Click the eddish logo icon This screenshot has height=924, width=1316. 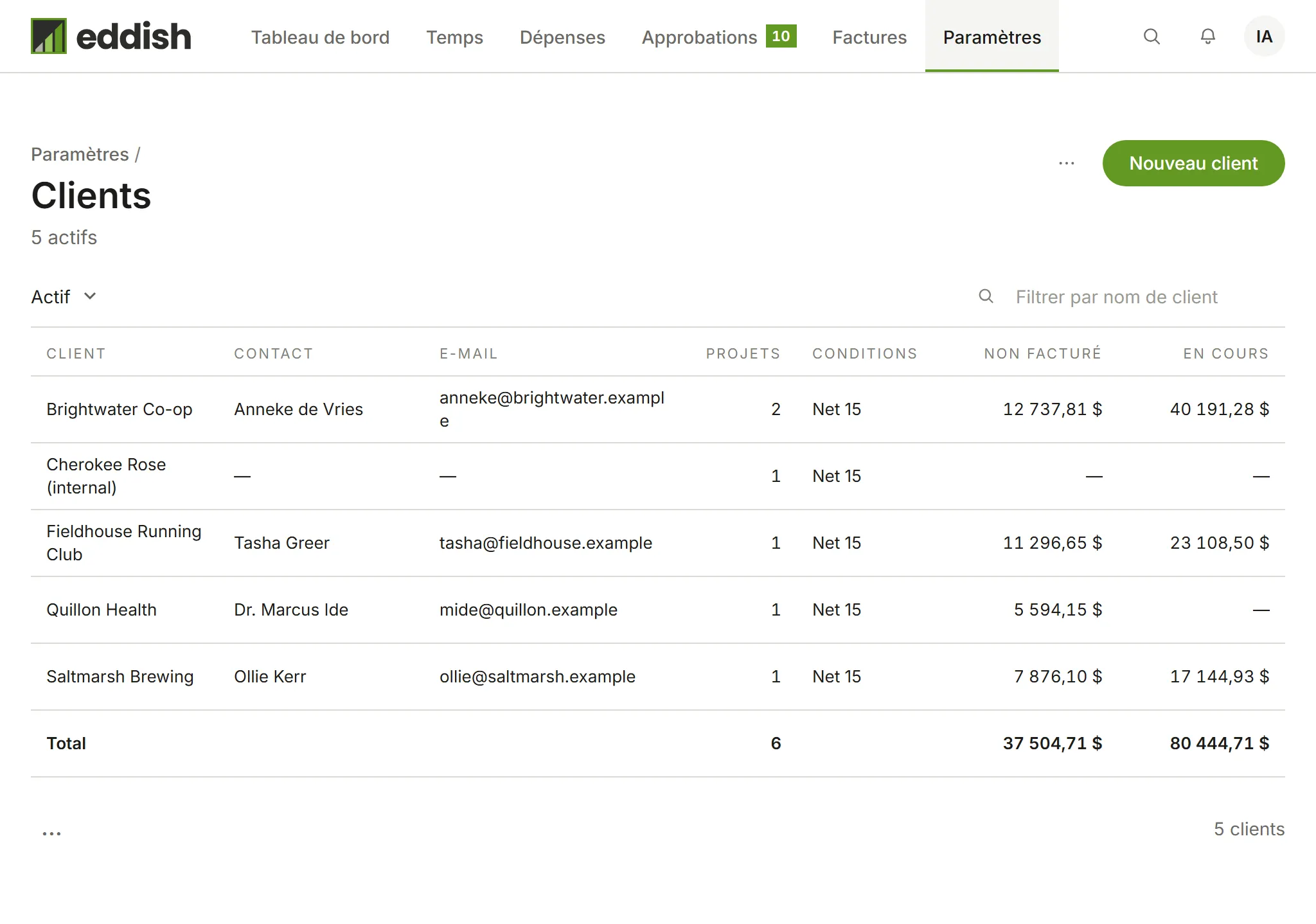coord(49,36)
